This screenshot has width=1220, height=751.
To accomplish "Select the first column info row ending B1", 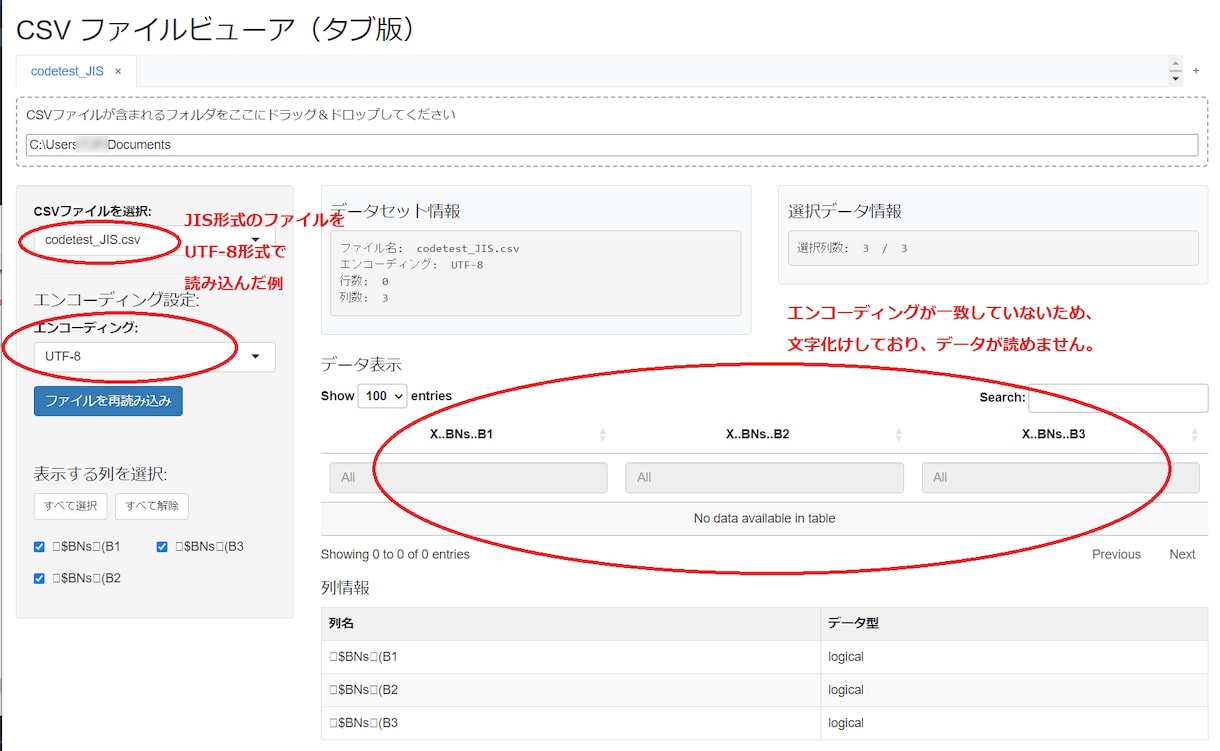I will pyautogui.click(x=764, y=657).
